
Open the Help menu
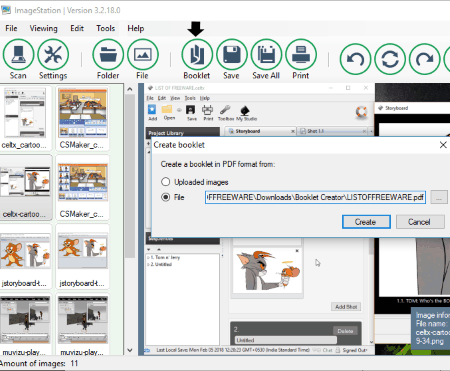pyautogui.click(x=136, y=28)
